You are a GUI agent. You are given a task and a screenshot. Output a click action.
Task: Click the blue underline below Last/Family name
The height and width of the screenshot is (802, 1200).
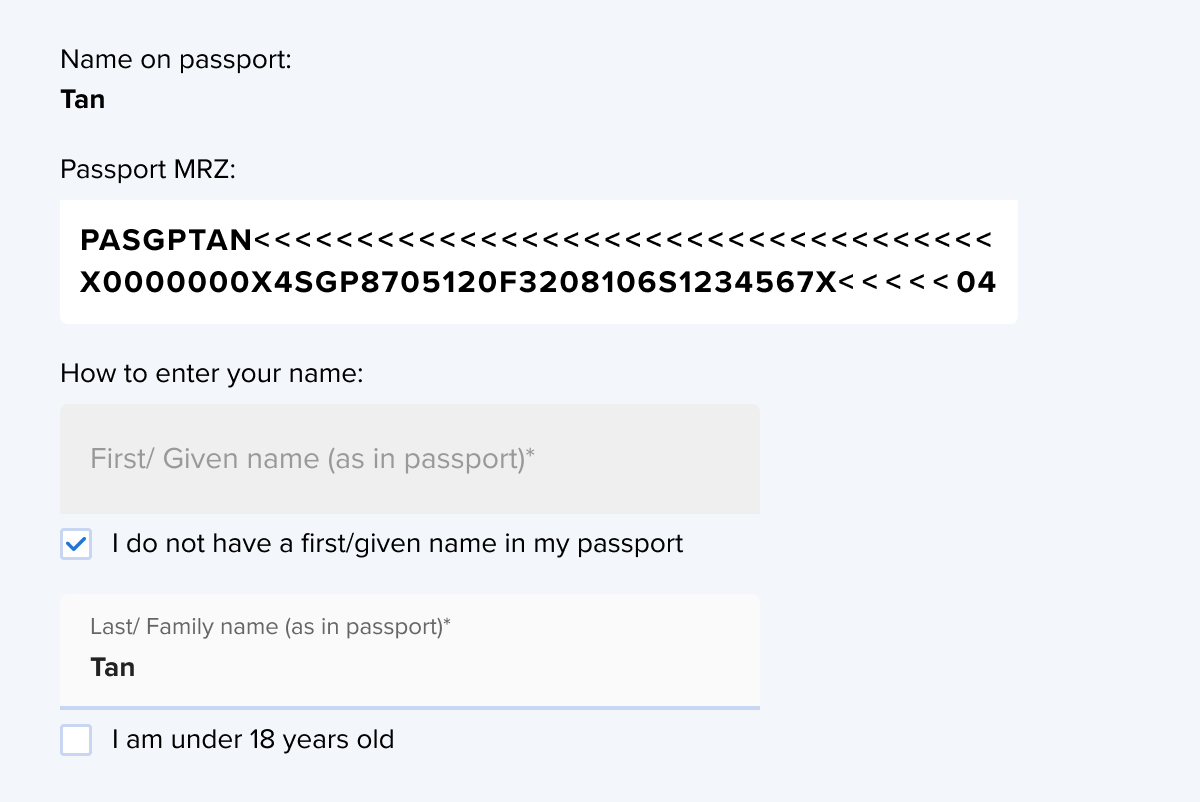click(410, 707)
